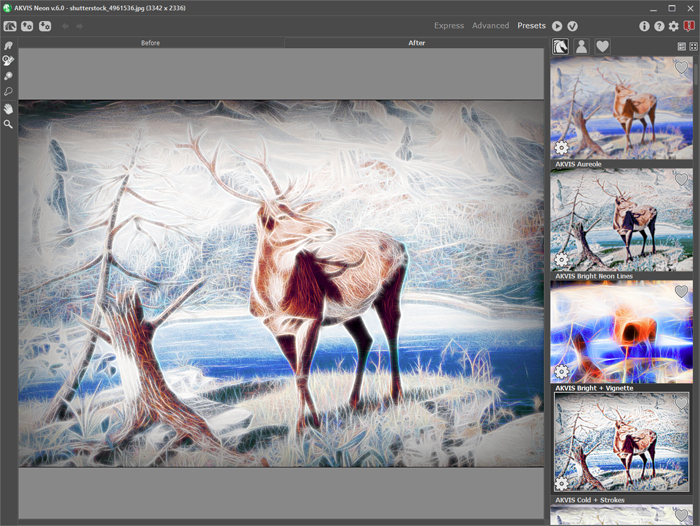Select the Zoom magnifier tool
700x526 pixels.
click(x=8, y=124)
